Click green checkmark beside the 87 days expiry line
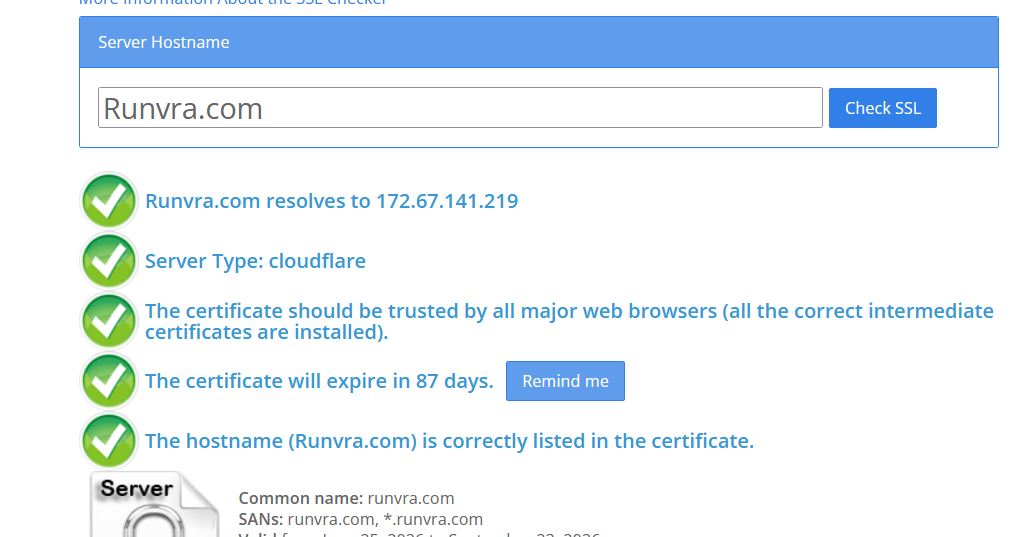This screenshot has height=537, width=1025. coord(109,381)
